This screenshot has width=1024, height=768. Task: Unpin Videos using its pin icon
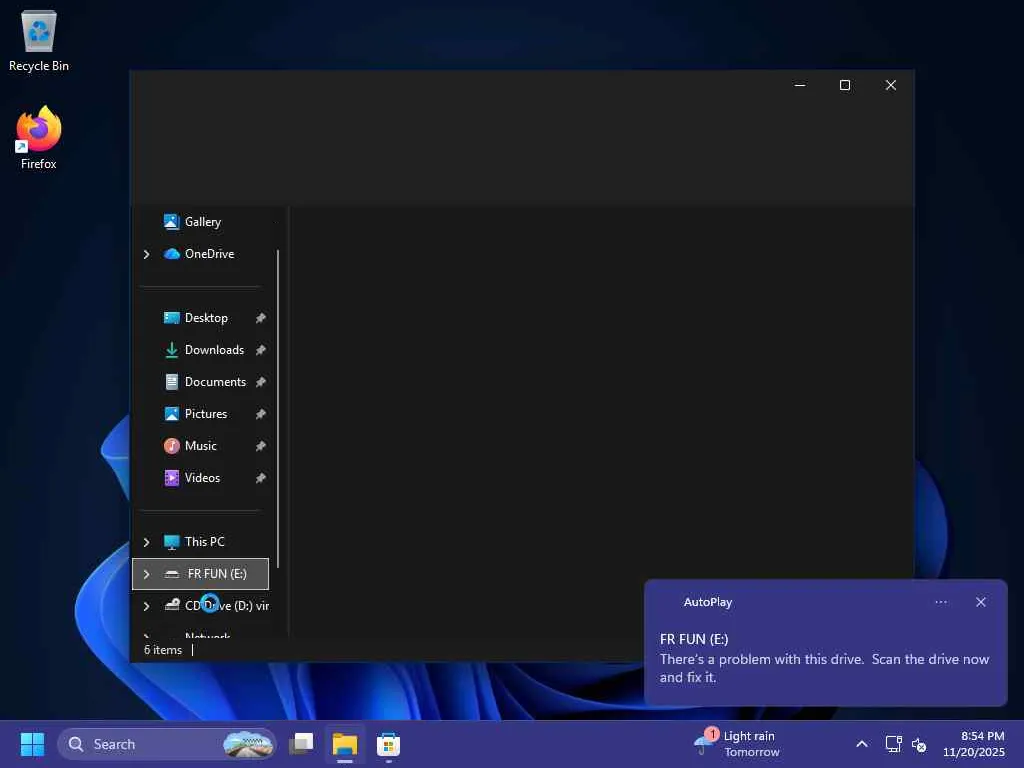(261, 478)
